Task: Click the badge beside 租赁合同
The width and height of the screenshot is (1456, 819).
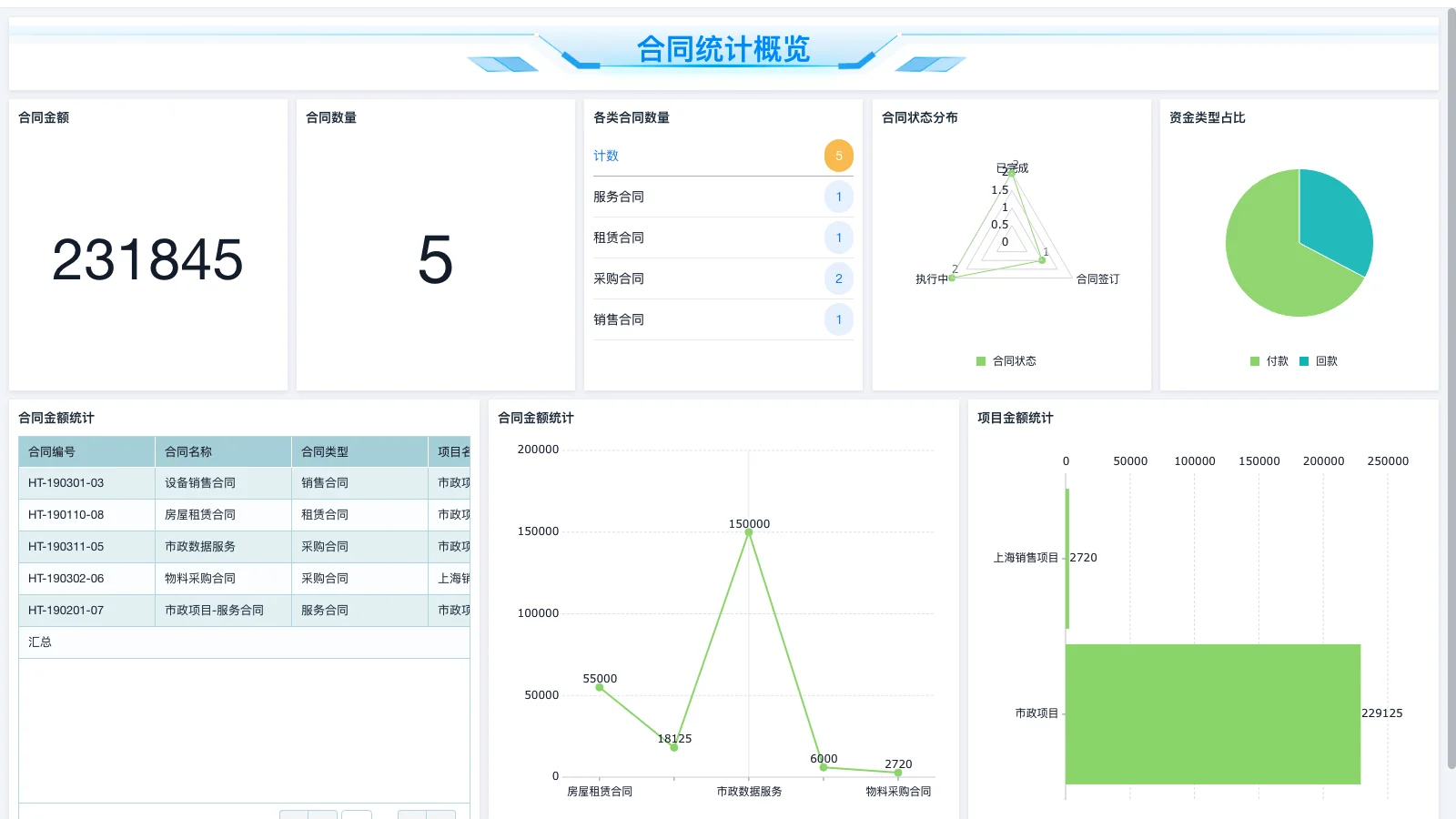Action: tap(838, 238)
